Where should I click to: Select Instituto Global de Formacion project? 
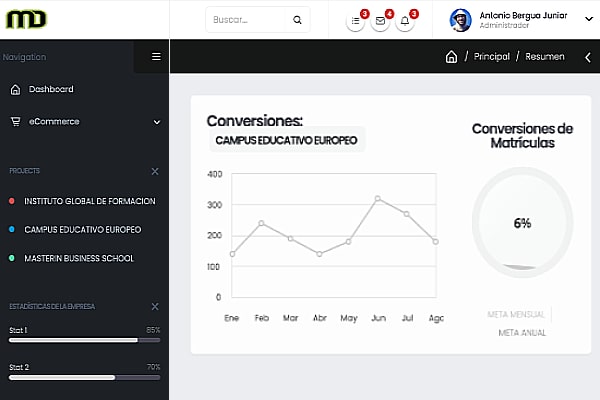coord(89,201)
